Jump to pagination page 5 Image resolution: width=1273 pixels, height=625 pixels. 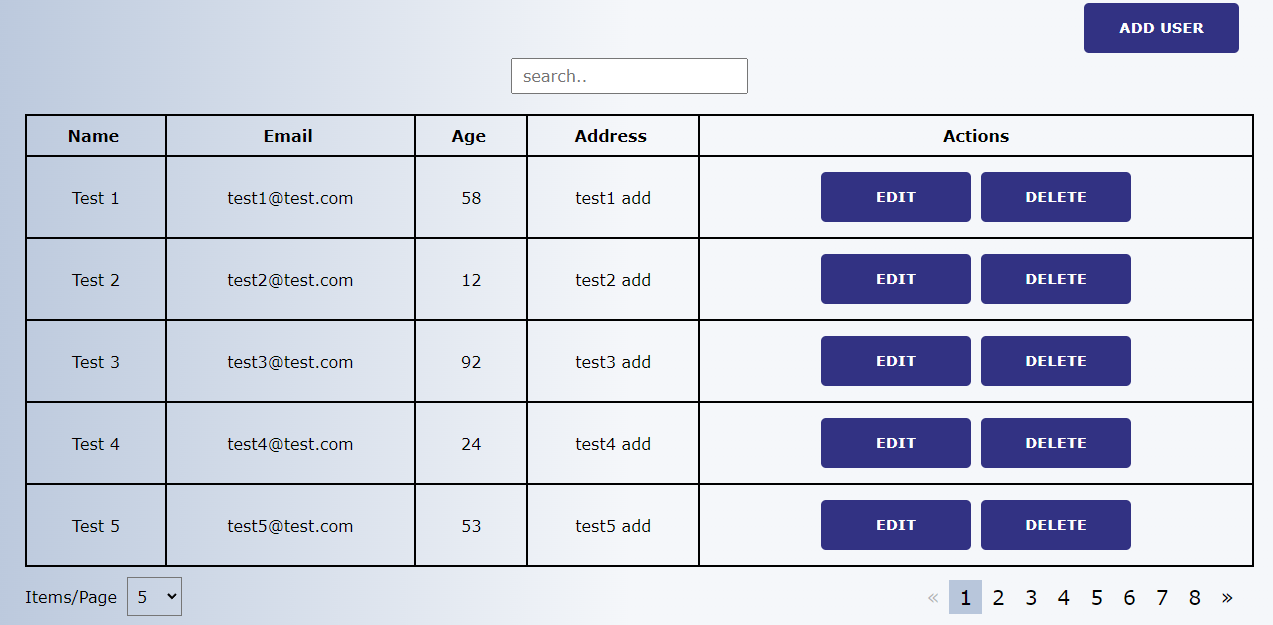pyautogui.click(x=1096, y=597)
